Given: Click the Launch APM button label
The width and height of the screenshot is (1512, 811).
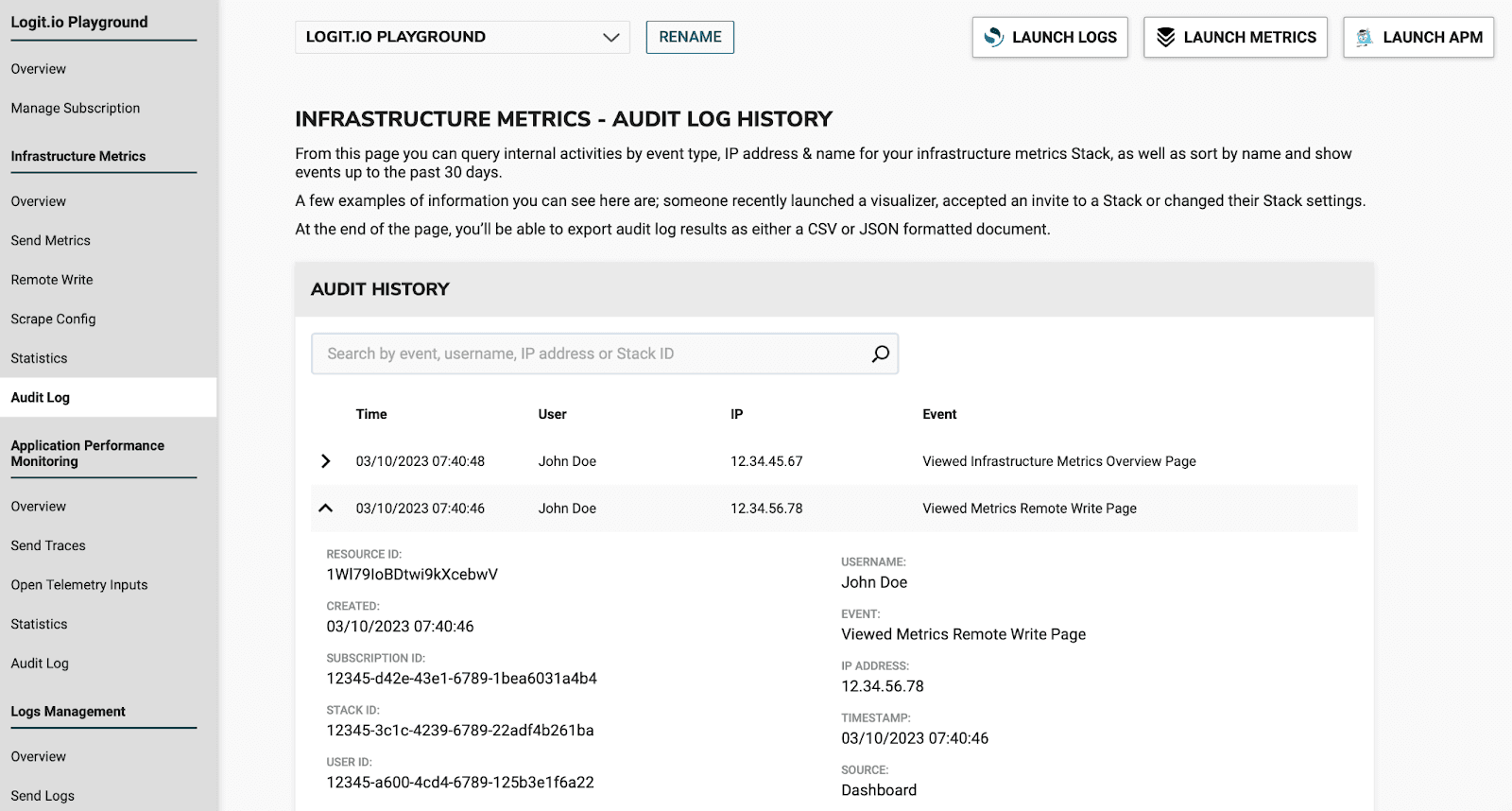Looking at the screenshot, I should (1433, 37).
